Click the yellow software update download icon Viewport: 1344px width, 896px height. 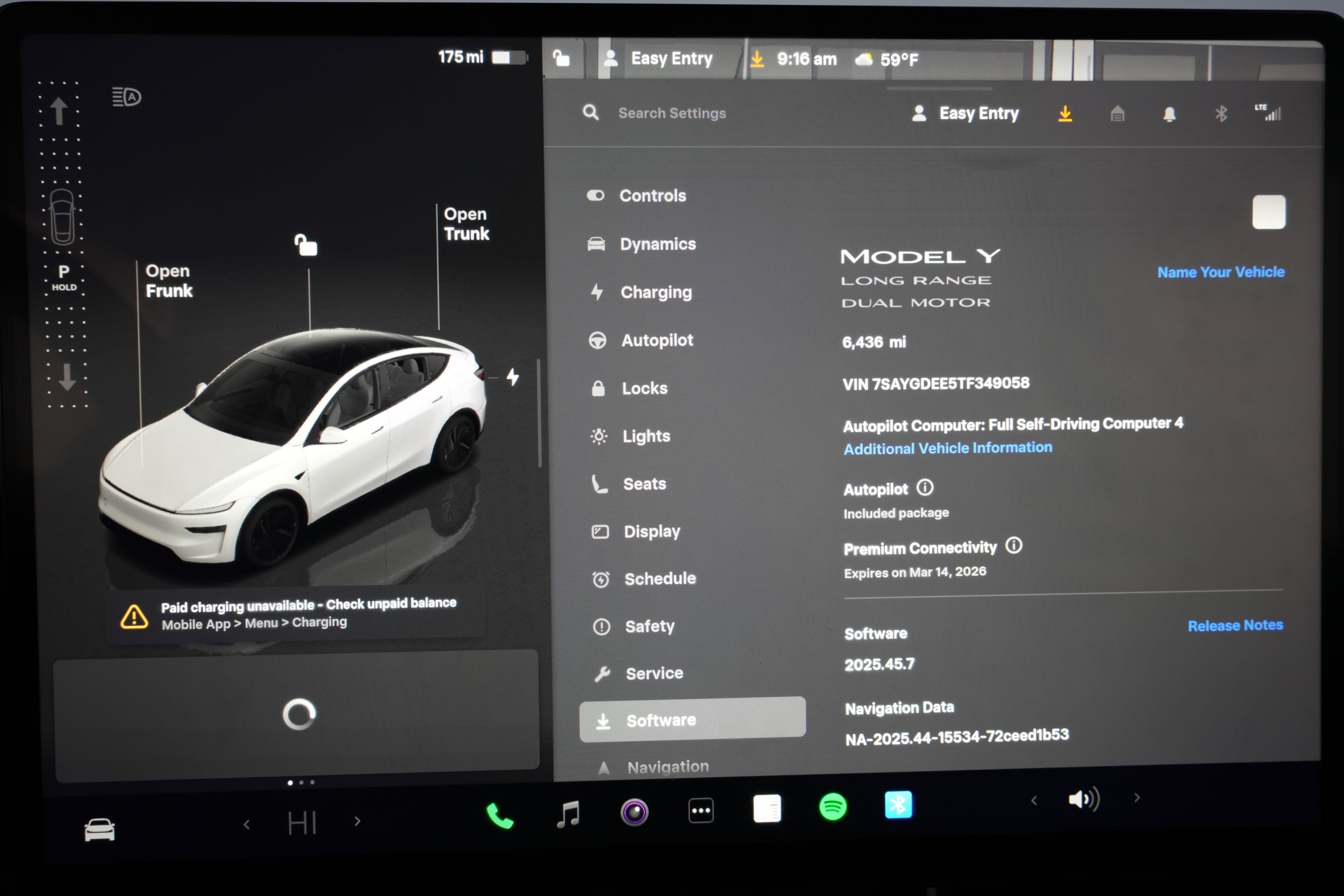[x=1065, y=114]
